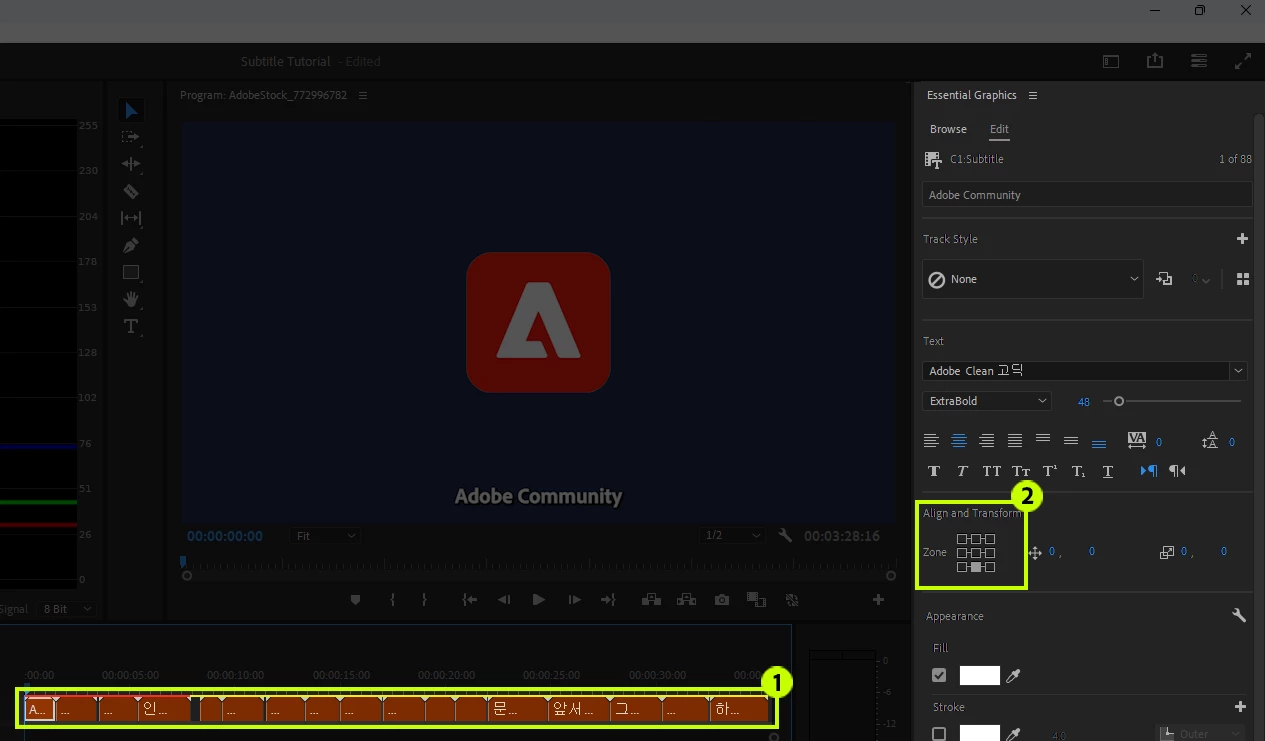Switch to the Browse tab

point(948,129)
